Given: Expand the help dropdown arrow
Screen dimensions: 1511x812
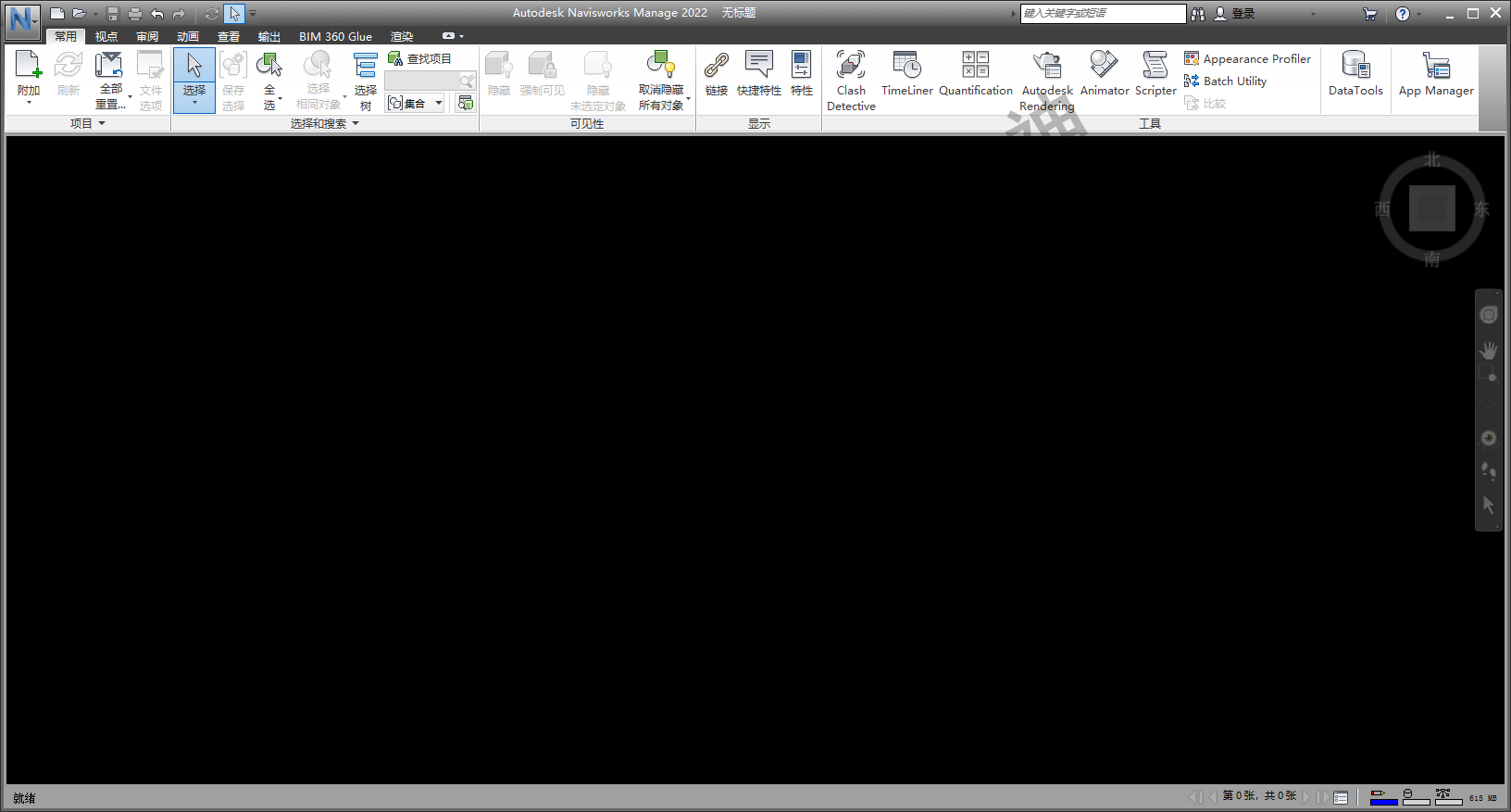Looking at the screenshot, I should 1418,14.
